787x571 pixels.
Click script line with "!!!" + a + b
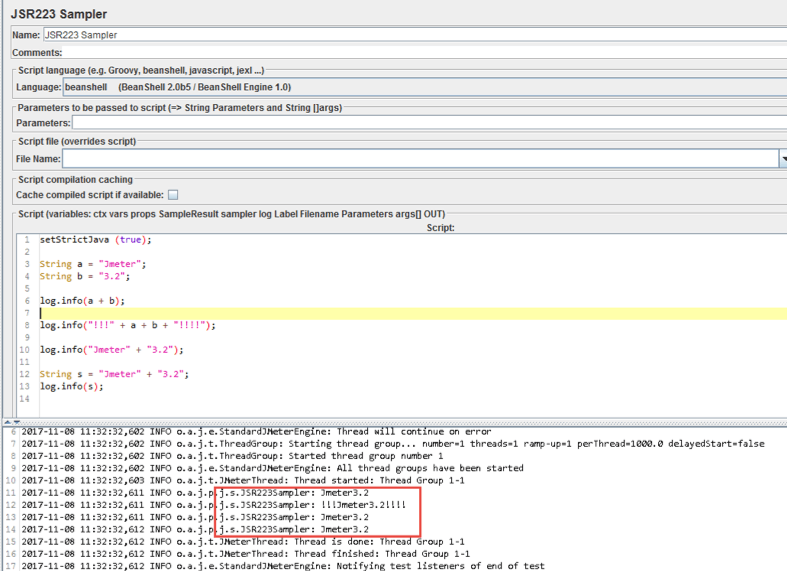pos(127,325)
